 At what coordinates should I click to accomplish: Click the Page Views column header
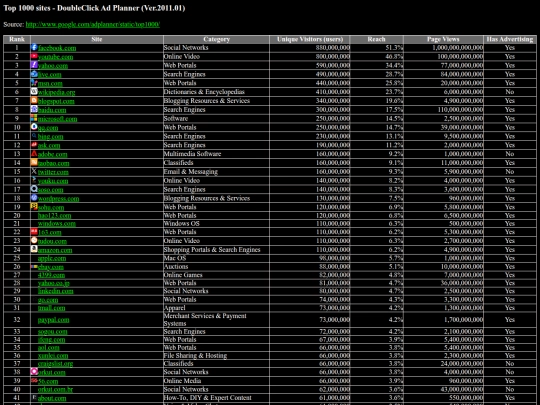point(443,39)
